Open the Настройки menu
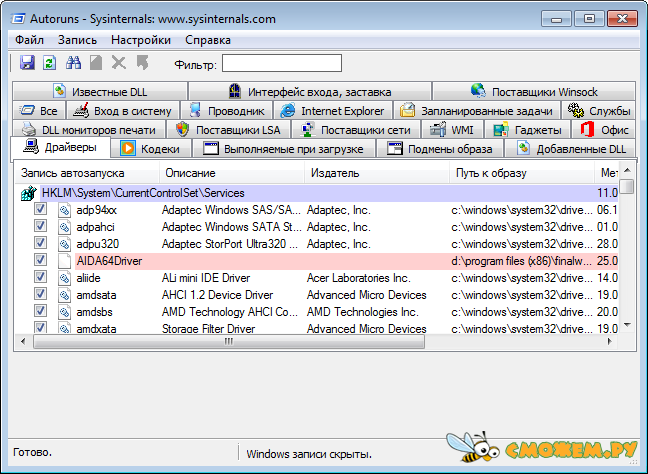The image size is (648, 474). point(141,40)
